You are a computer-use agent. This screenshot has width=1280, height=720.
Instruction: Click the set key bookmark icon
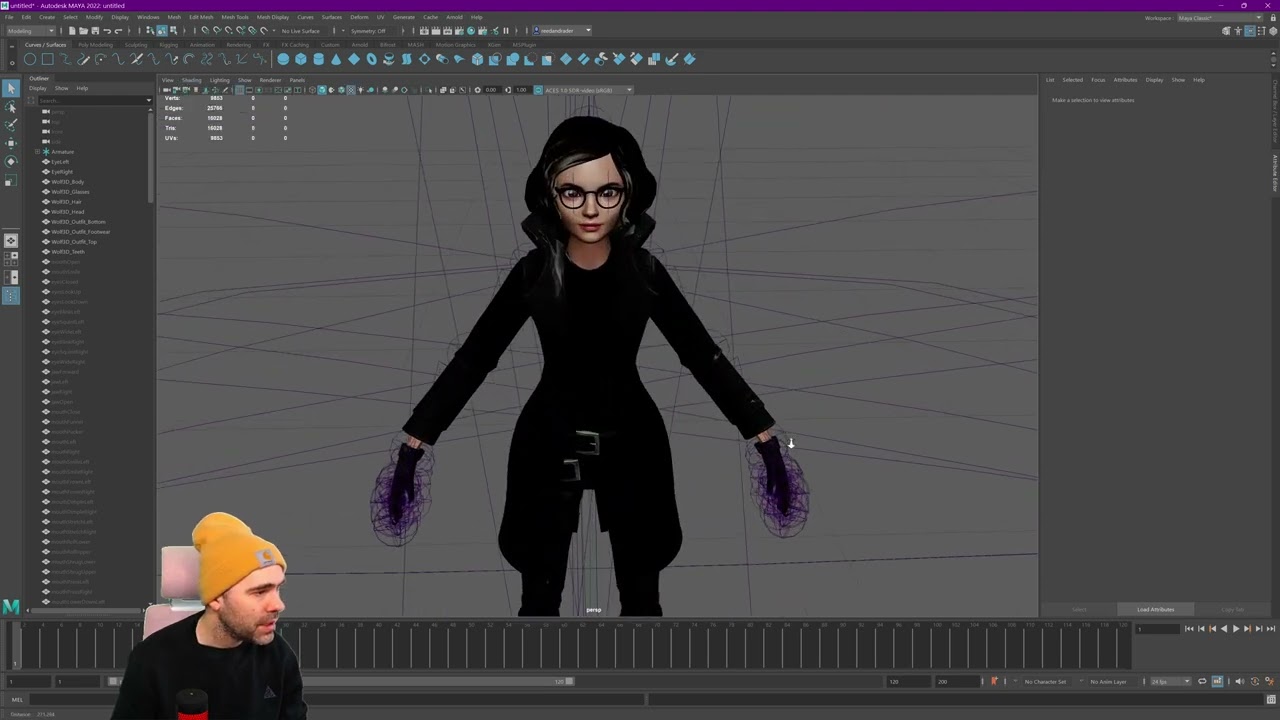(x=994, y=682)
